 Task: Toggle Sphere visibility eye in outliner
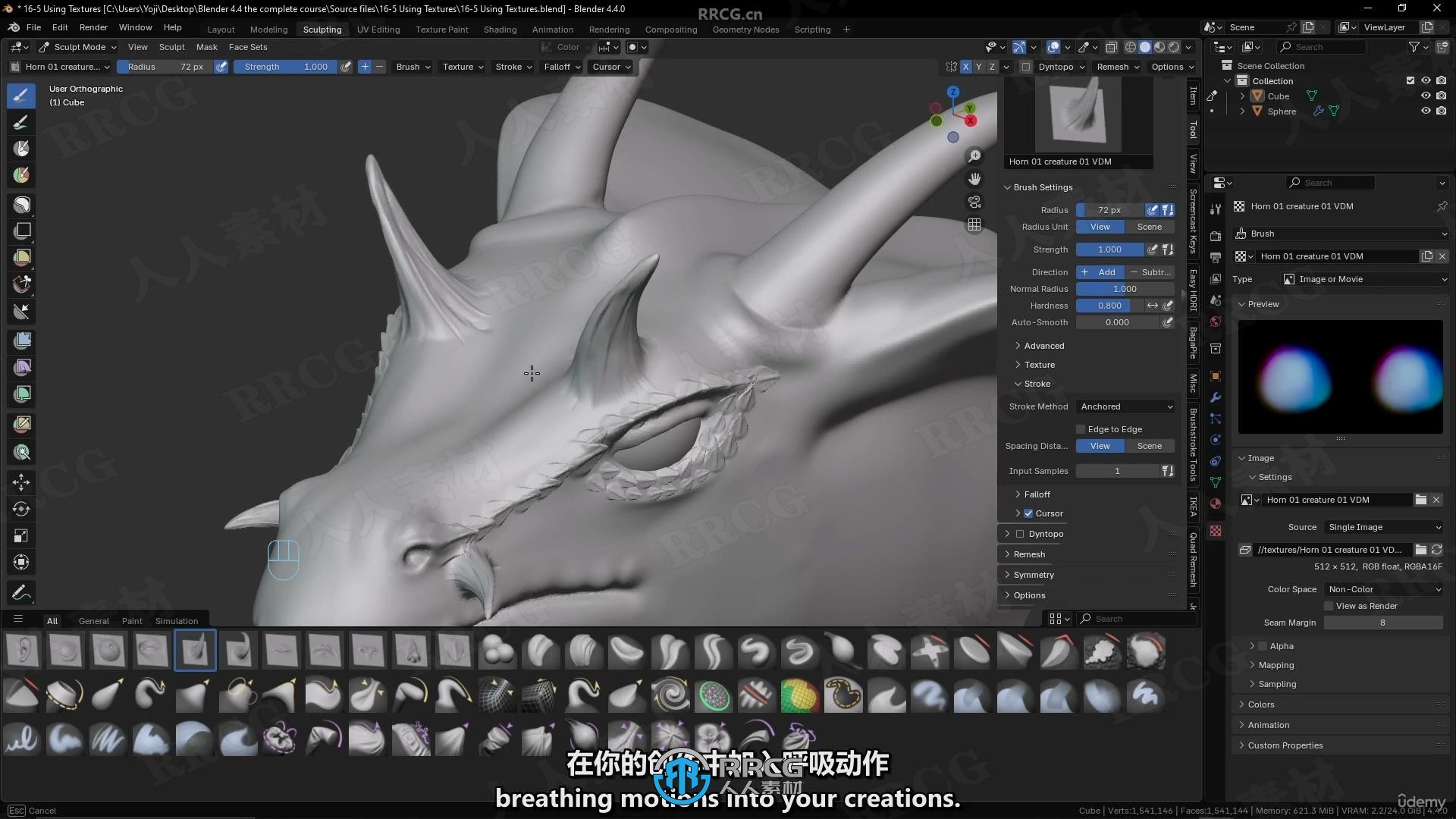1426,111
